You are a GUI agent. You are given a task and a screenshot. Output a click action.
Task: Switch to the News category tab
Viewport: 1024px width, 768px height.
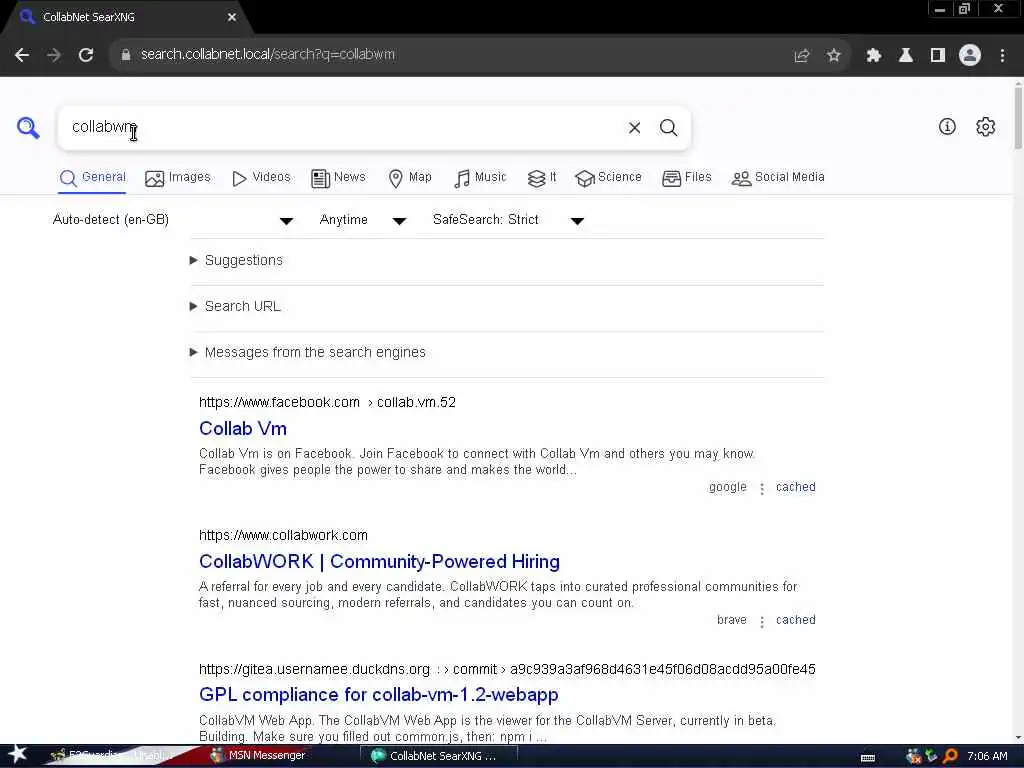point(338,178)
